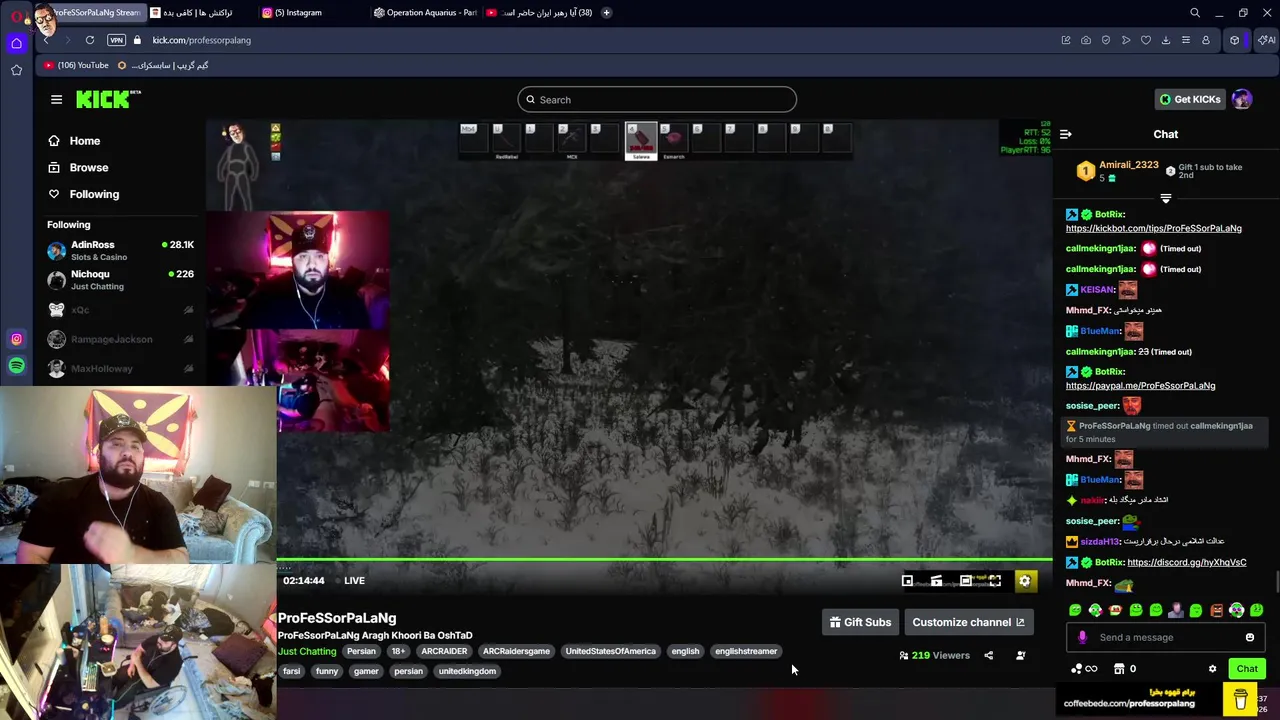Click the last green quick emote

point(1256,610)
